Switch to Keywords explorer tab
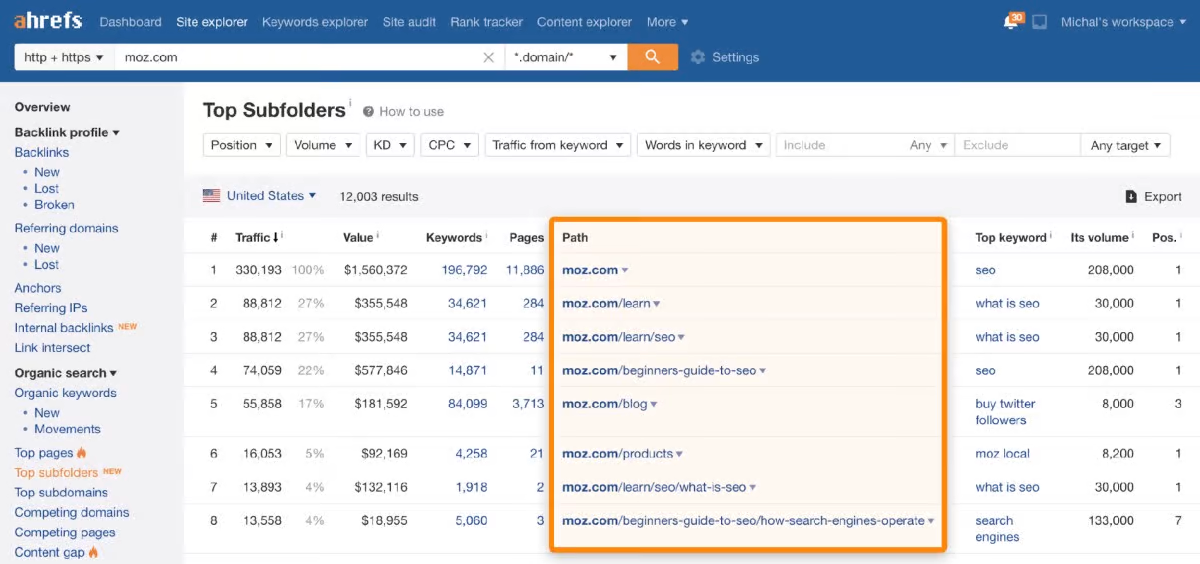The width and height of the screenshot is (1200, 564). pos(314,22)
